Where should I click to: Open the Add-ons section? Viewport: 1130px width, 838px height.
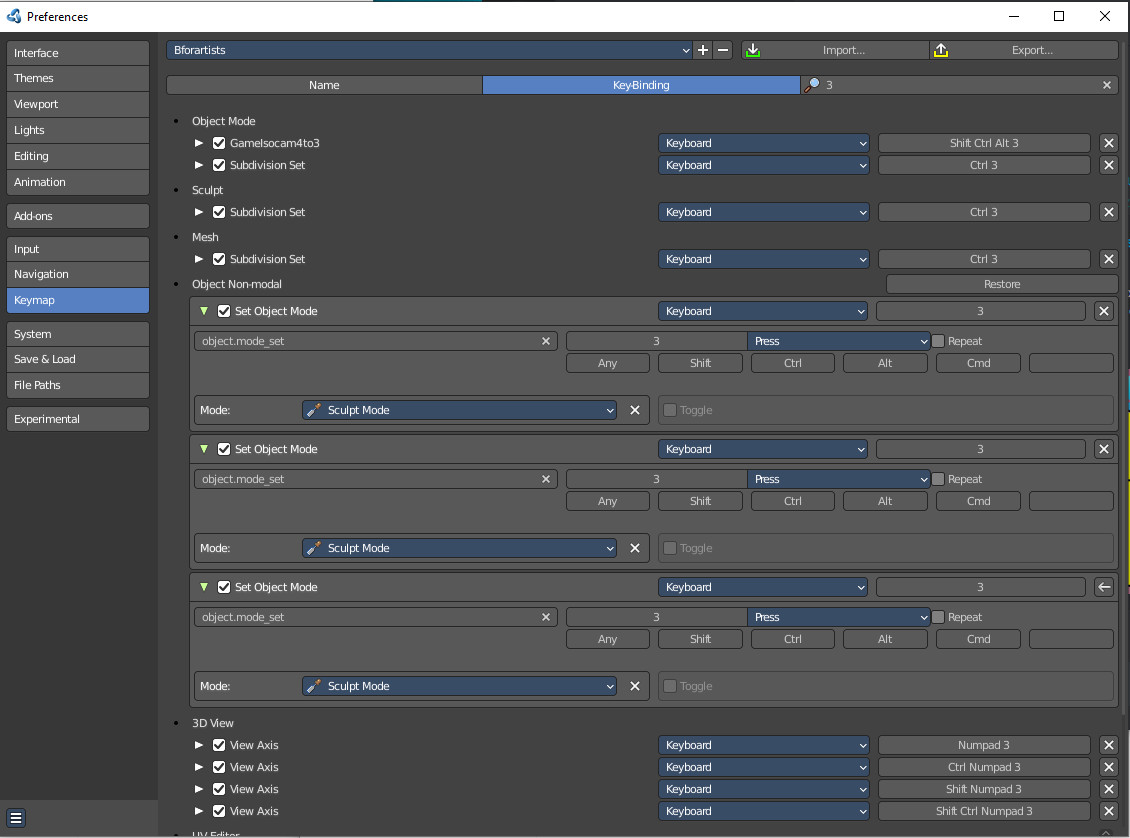pos(78,215)
